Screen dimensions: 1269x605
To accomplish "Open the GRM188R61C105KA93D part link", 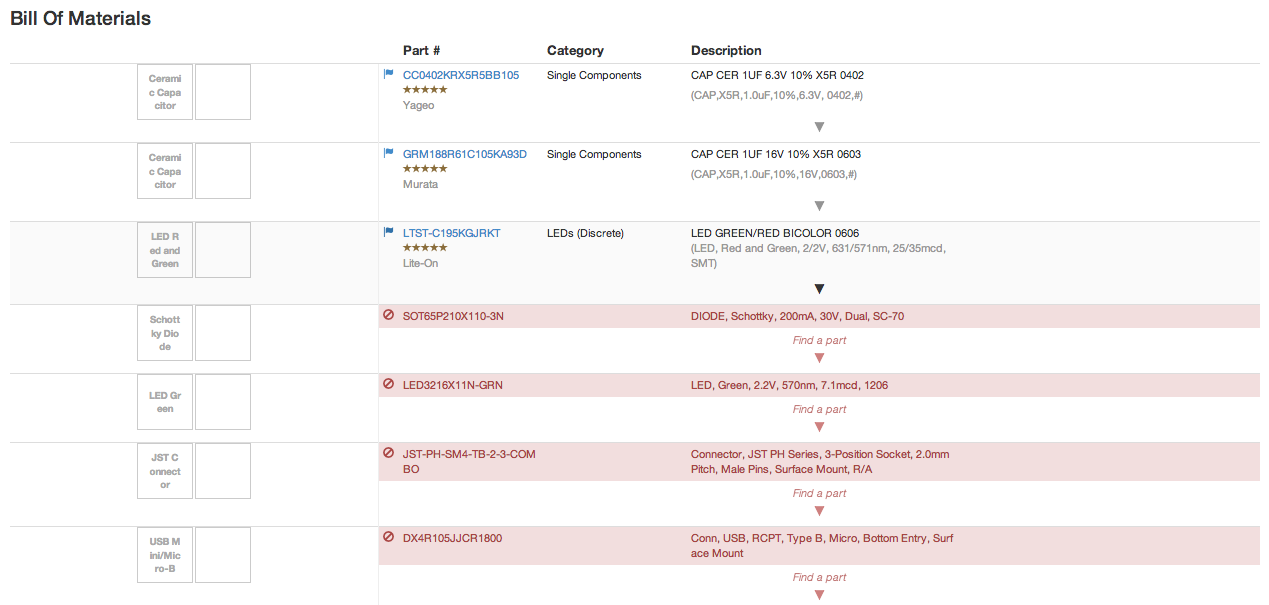I will pyautogui.click(x=464, y=154).
